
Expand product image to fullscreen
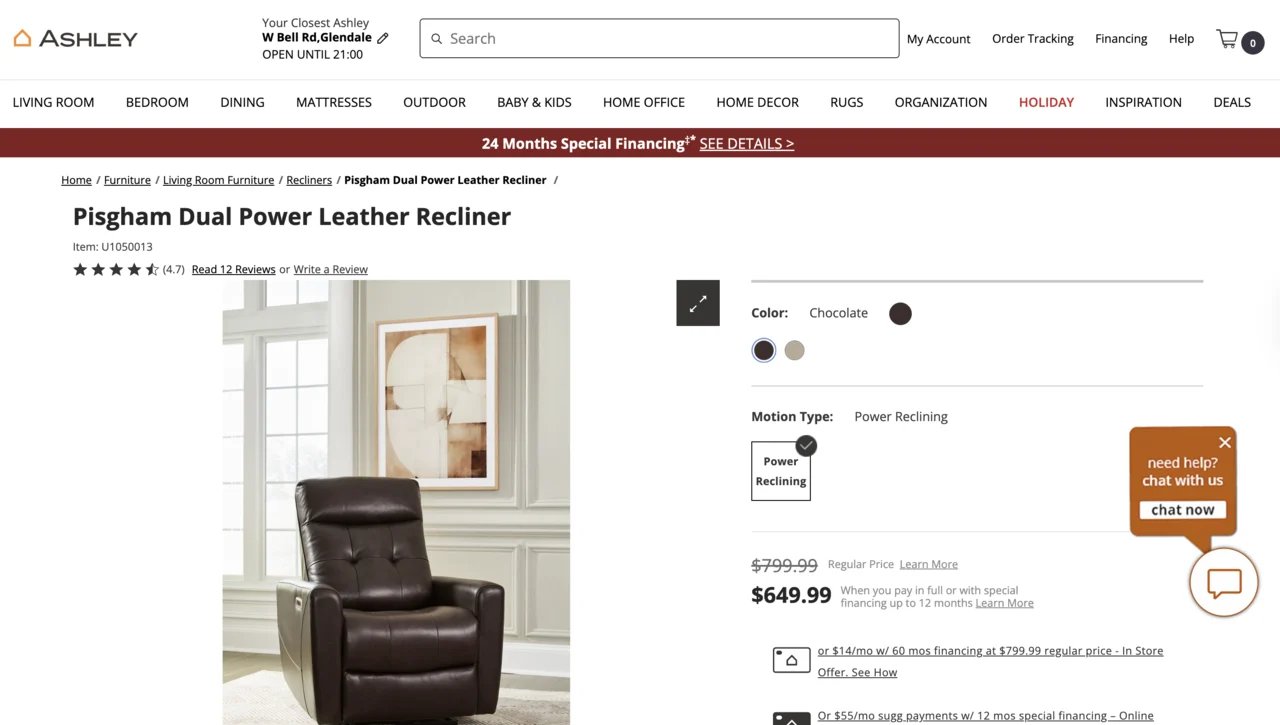tap(698, 303)
